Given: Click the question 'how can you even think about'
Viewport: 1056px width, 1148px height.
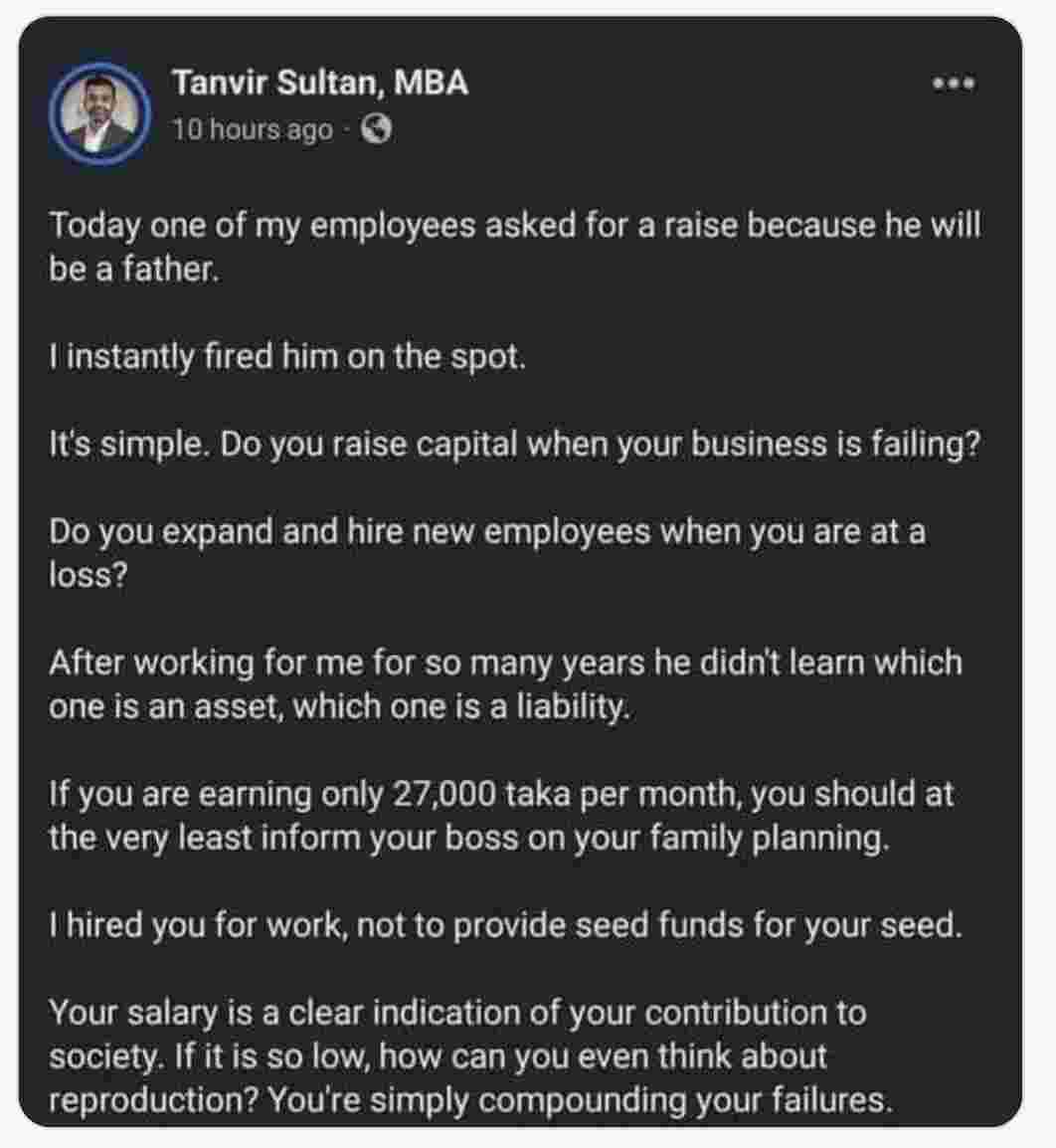Looking at the screenshot, I should (603, 1056).
